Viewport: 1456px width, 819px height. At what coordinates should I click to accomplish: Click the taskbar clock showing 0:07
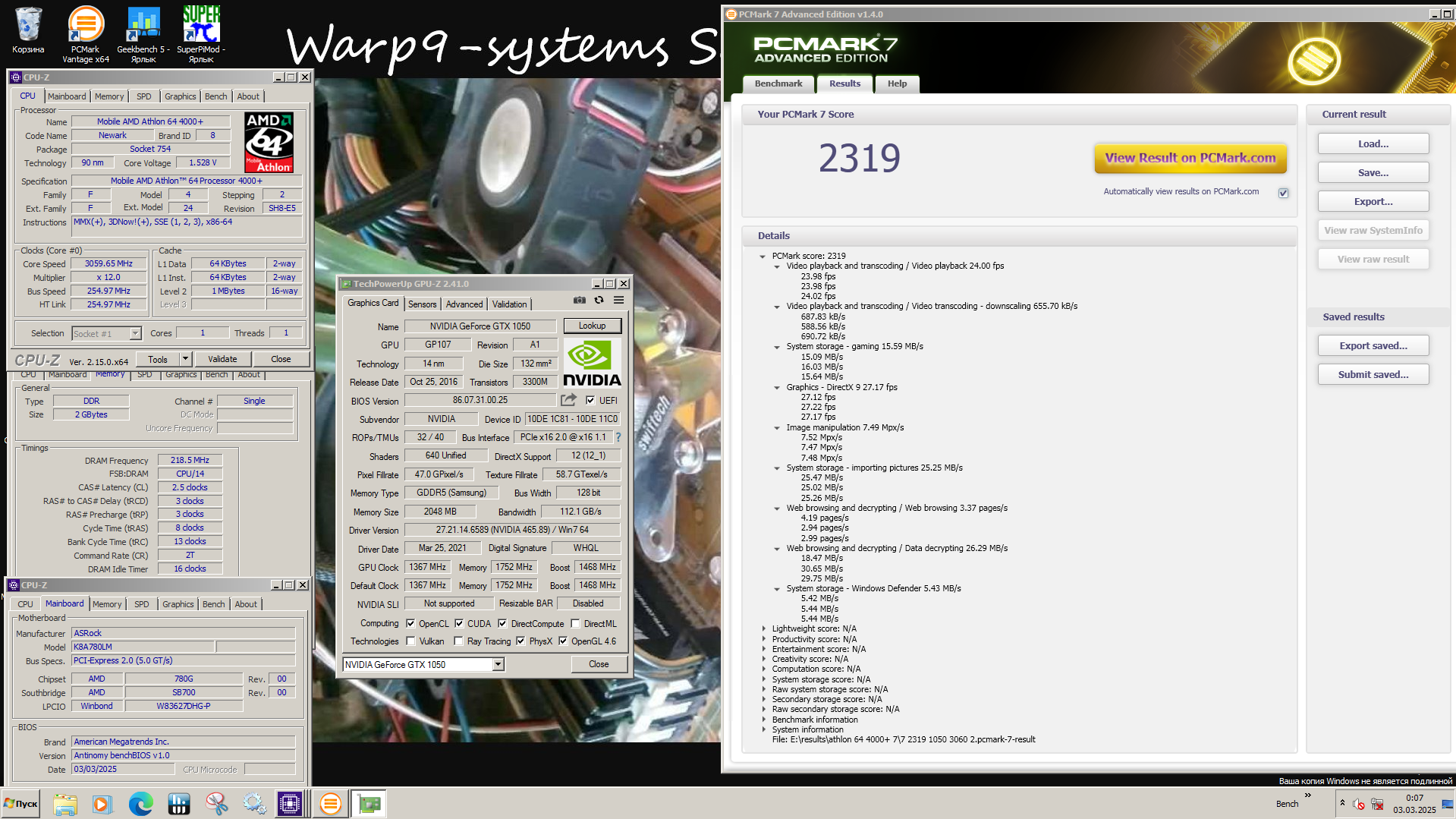pos(1414,804)
